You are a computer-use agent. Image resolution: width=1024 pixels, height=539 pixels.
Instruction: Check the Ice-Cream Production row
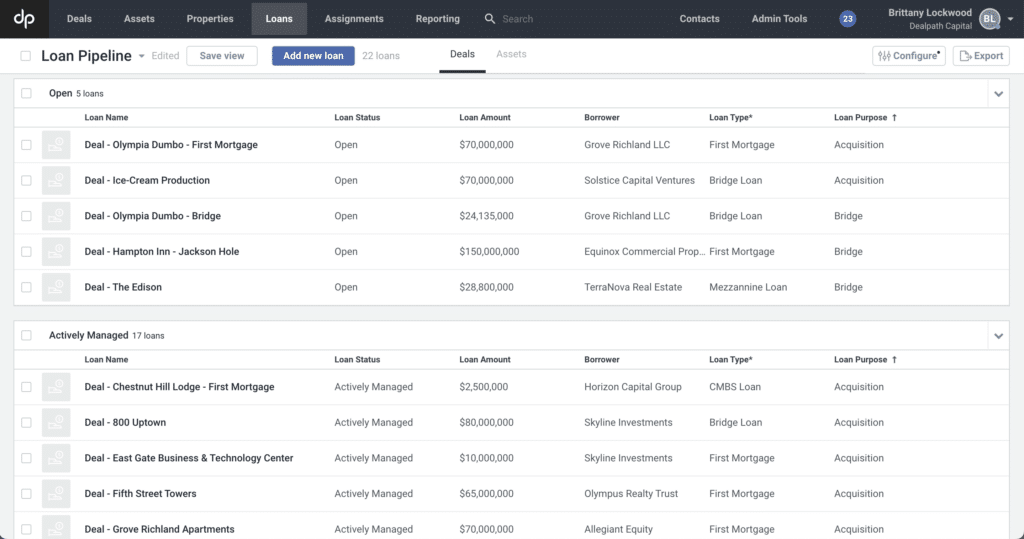(x=26, y=180)
